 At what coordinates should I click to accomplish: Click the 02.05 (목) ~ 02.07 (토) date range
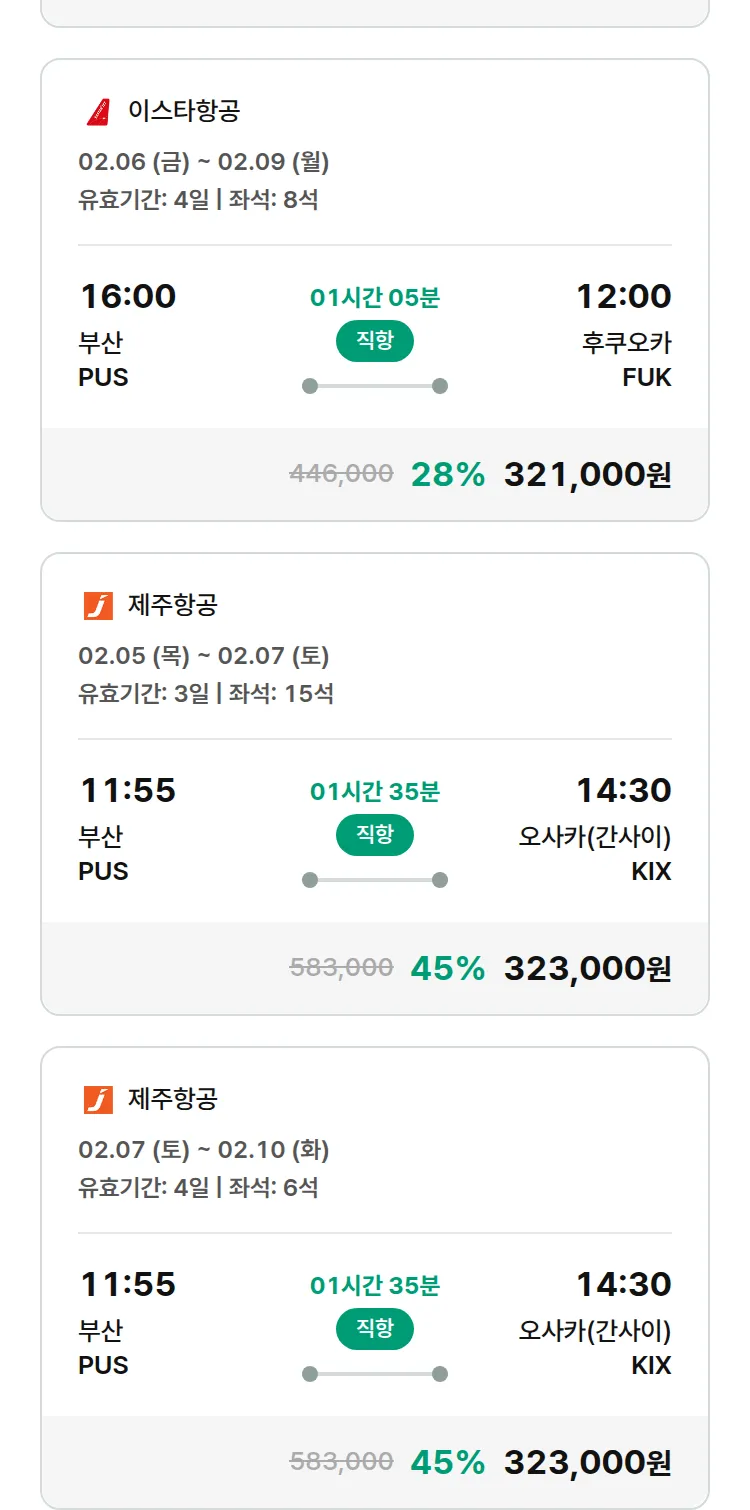(204, 656)
